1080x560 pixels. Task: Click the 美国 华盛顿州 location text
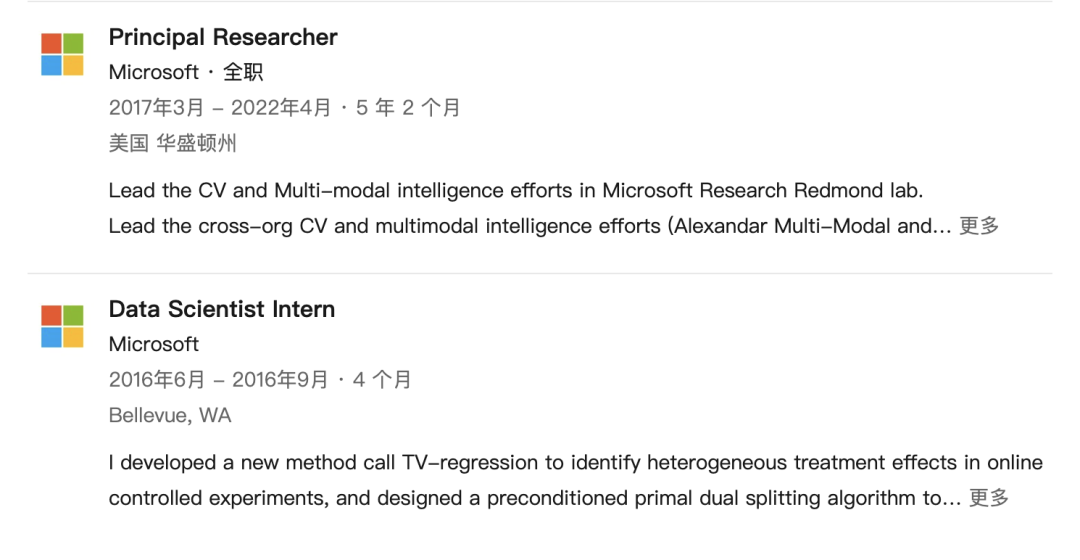tap(173, 143)
